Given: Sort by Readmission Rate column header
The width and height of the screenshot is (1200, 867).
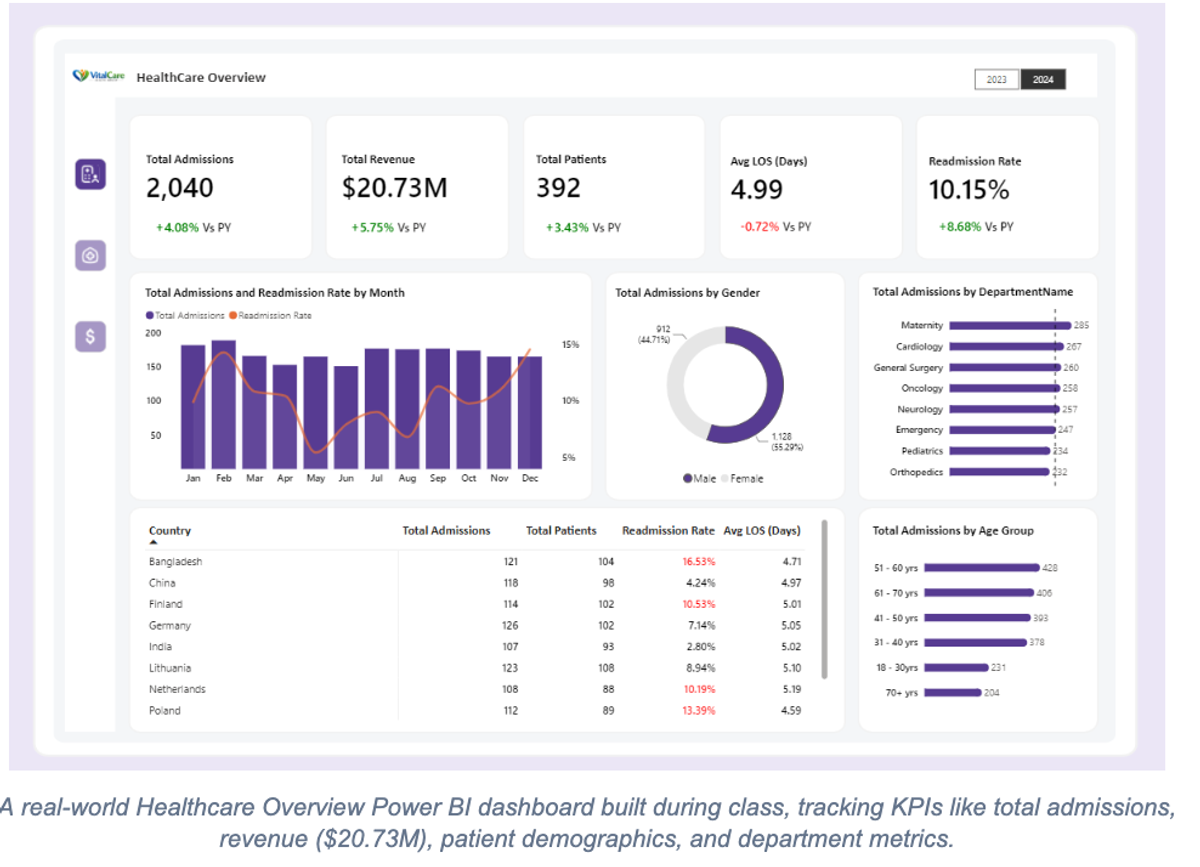Looking at the screenshot, I should (x=668, y=530).
